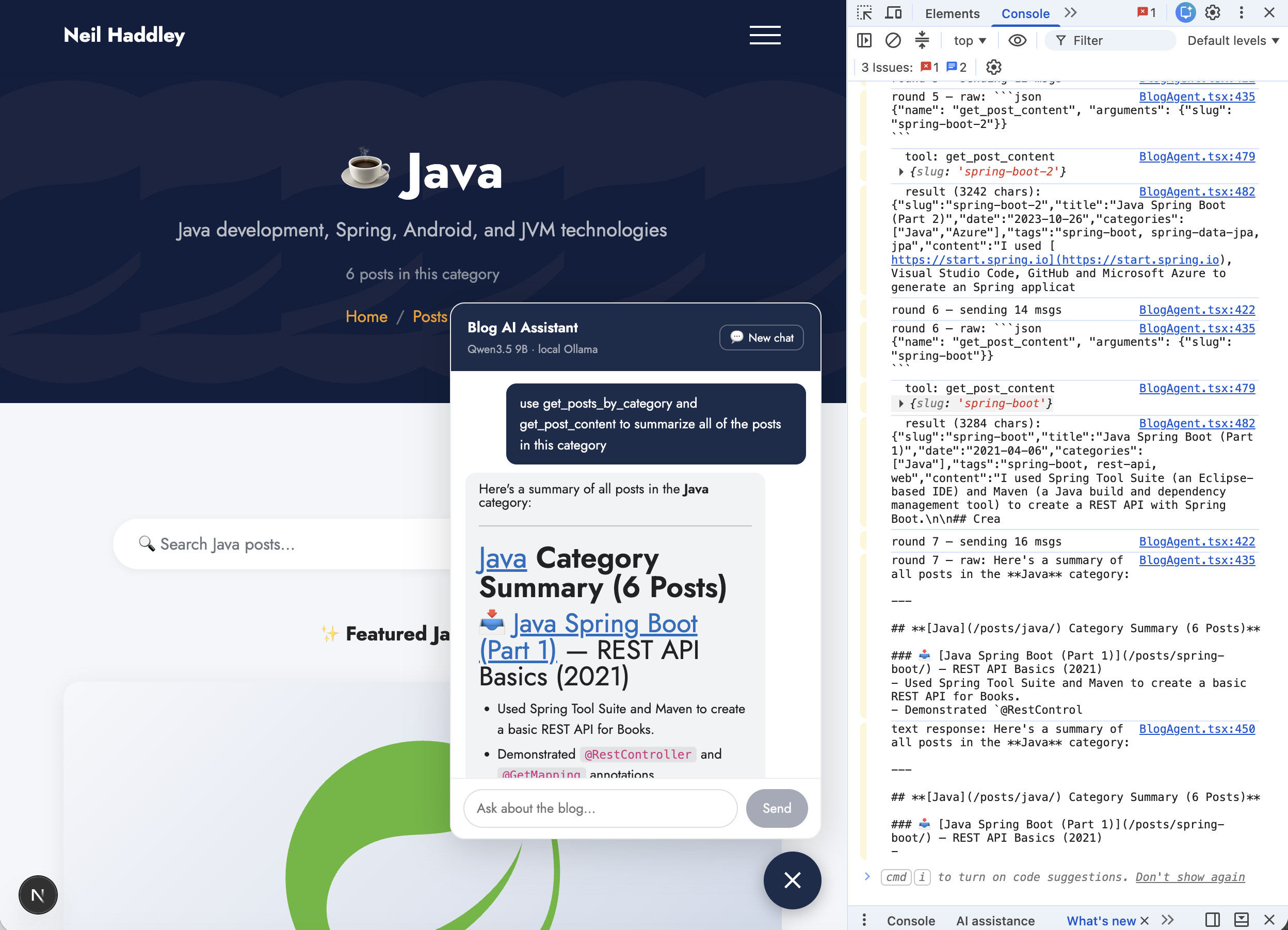Viewport: 1288px width, 930px height.
Task: Go to Posts breadcrumb
Action: (x=430, y=317)
